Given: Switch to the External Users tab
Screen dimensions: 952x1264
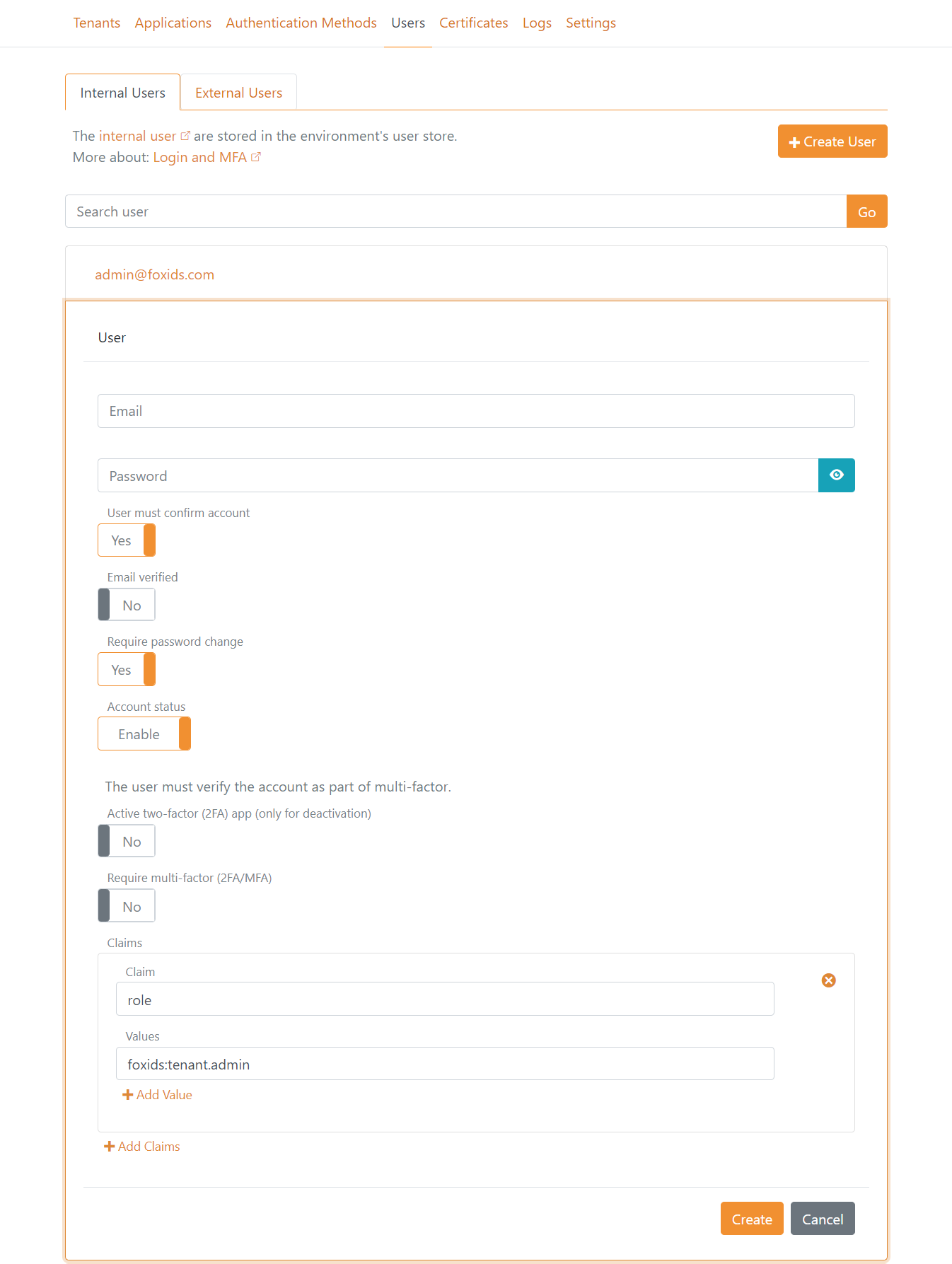Looking at the screenshot, I should (x=238, y=93).
